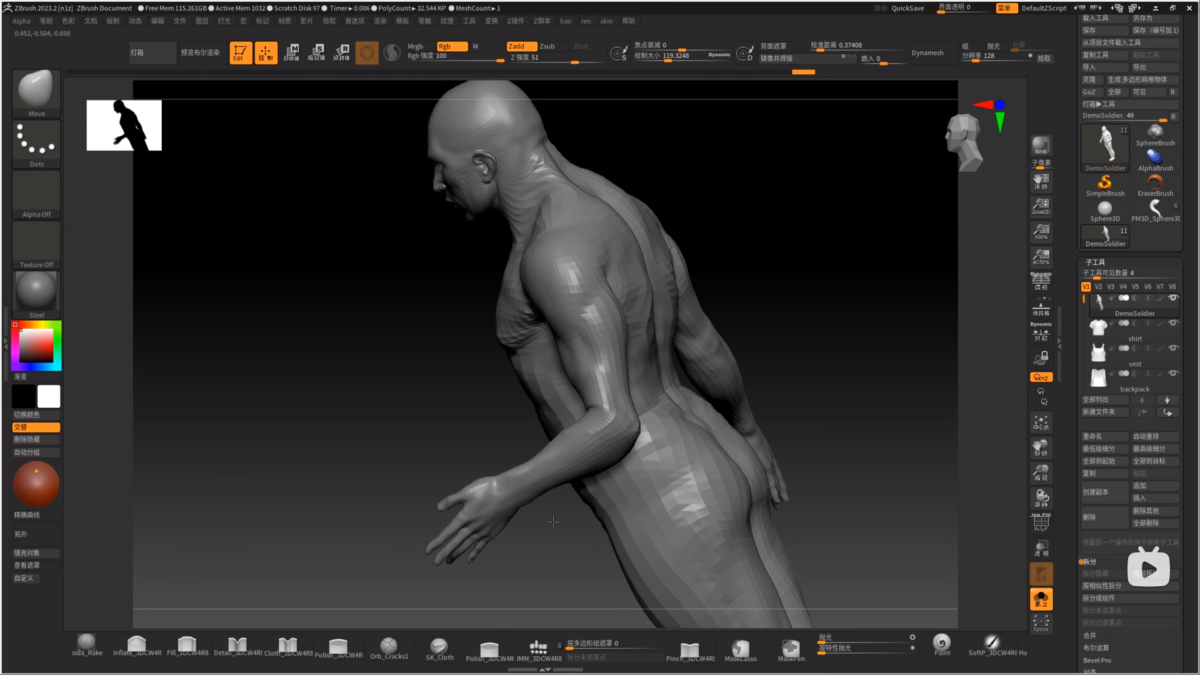Switch to subtool visibility set V2
Screen dimensions: 1200x675
point(1098,287)
